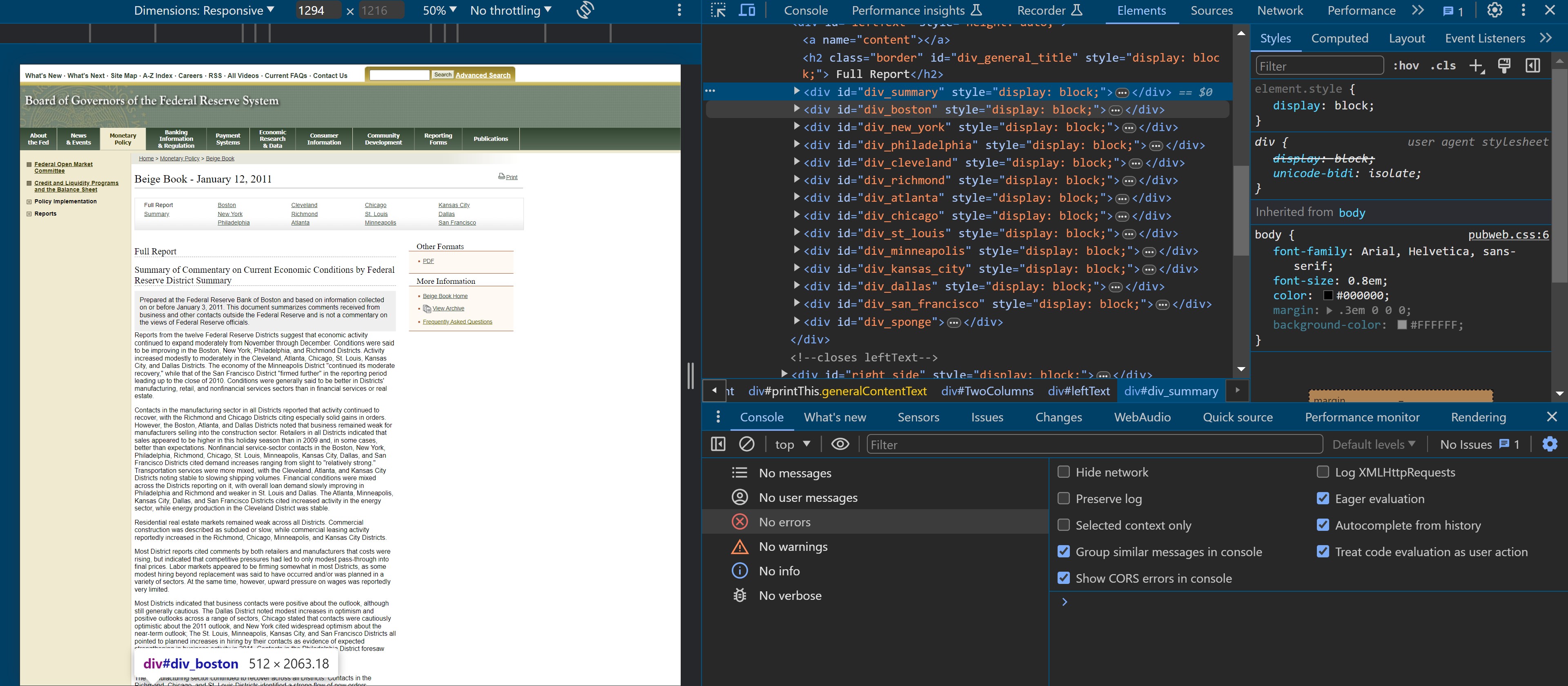Open console settings blue gear
This screenshot has height=686, width=1568.
pyautogui.click(x=1550, y=444)
